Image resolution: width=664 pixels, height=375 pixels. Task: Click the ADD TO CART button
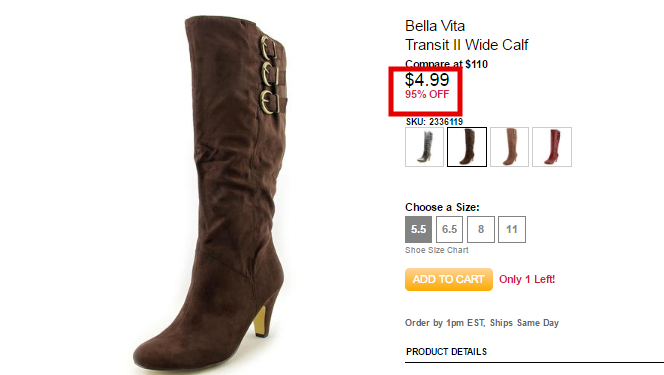click(449, 279)
